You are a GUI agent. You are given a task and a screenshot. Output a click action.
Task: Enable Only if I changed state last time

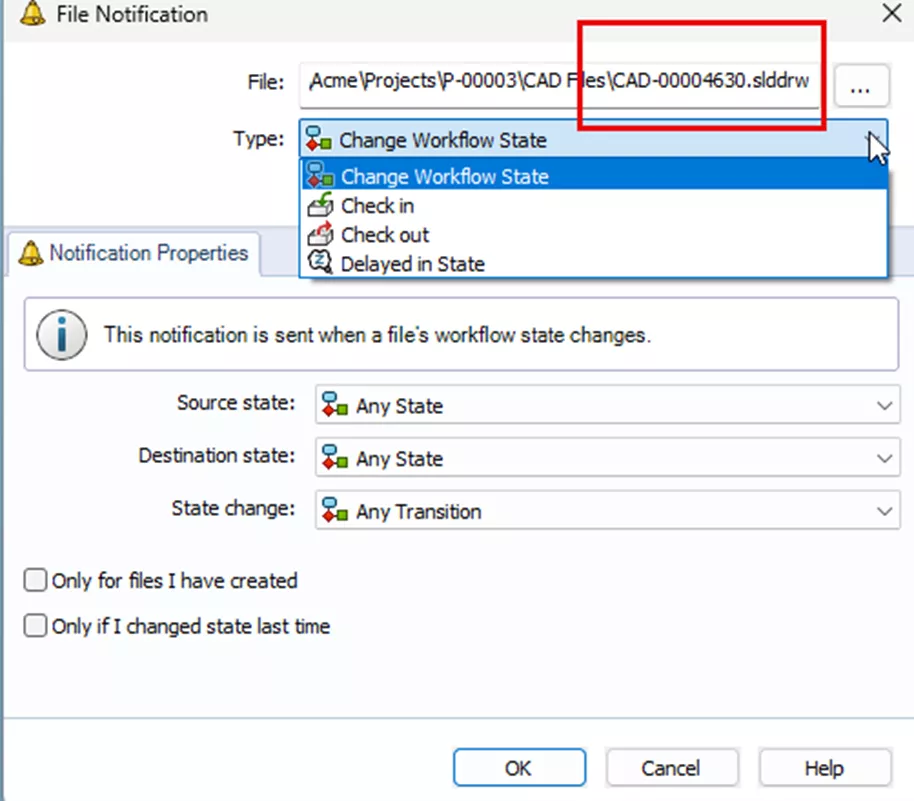[35, 626]
